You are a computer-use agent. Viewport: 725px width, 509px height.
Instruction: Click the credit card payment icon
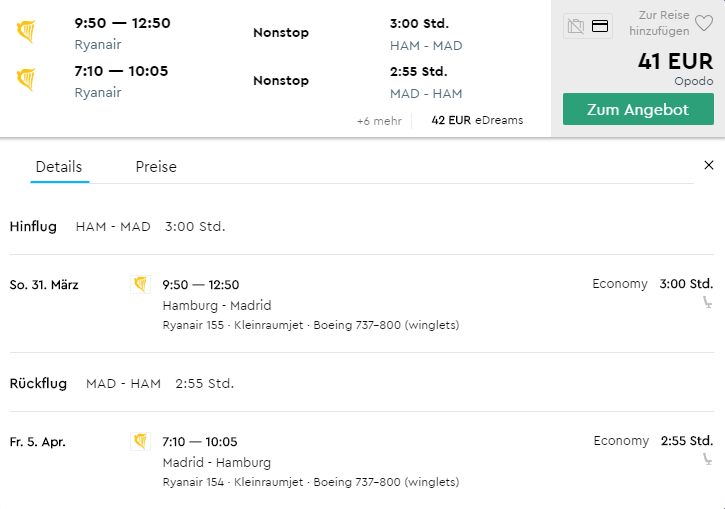coord(600,26)
